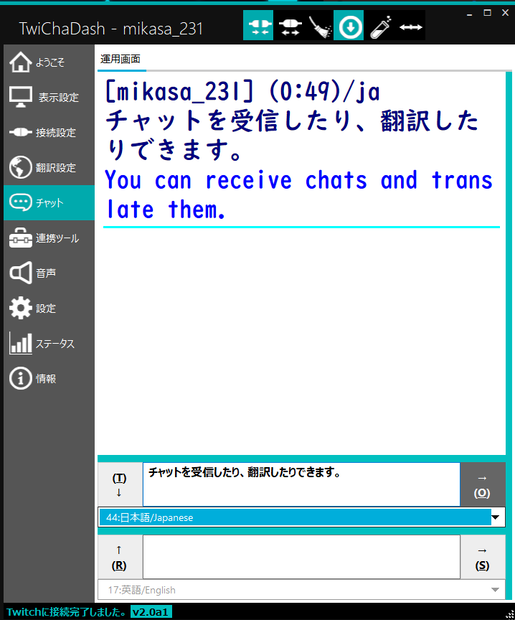The image size is (515, 620).
Task: Click the empty lower translation text box
Action: (x=301, y=557)
